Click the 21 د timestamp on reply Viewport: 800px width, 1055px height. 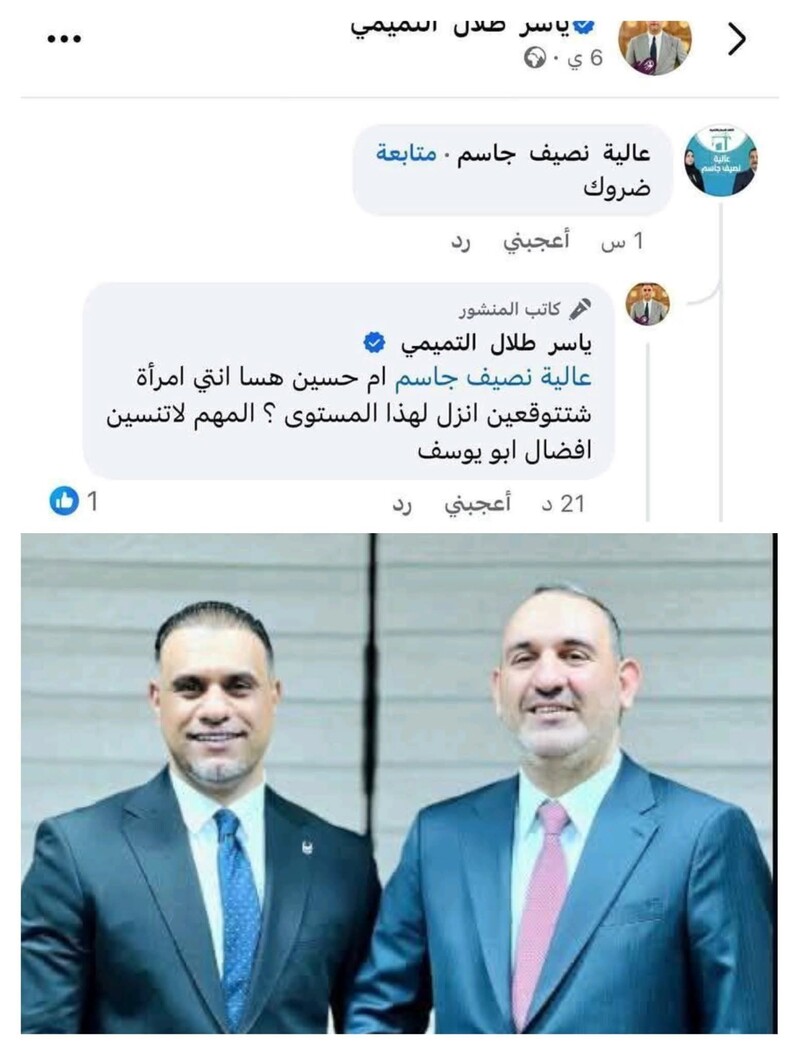pos(563,504)
